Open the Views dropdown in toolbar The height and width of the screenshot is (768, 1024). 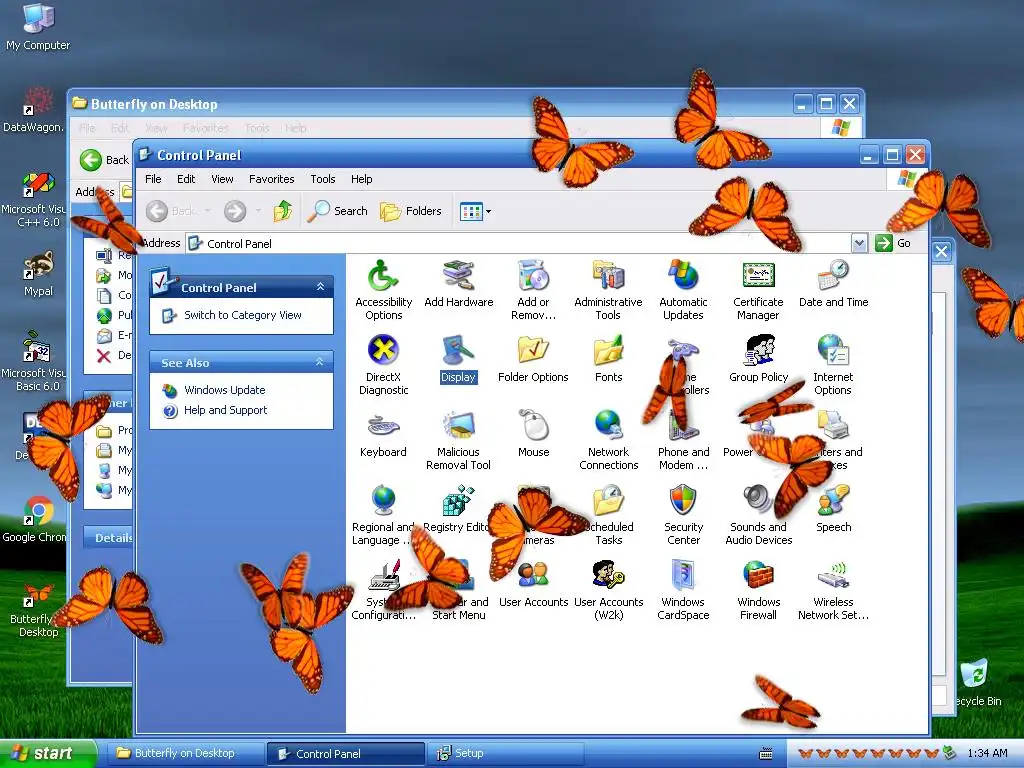[x=475, y=211]
